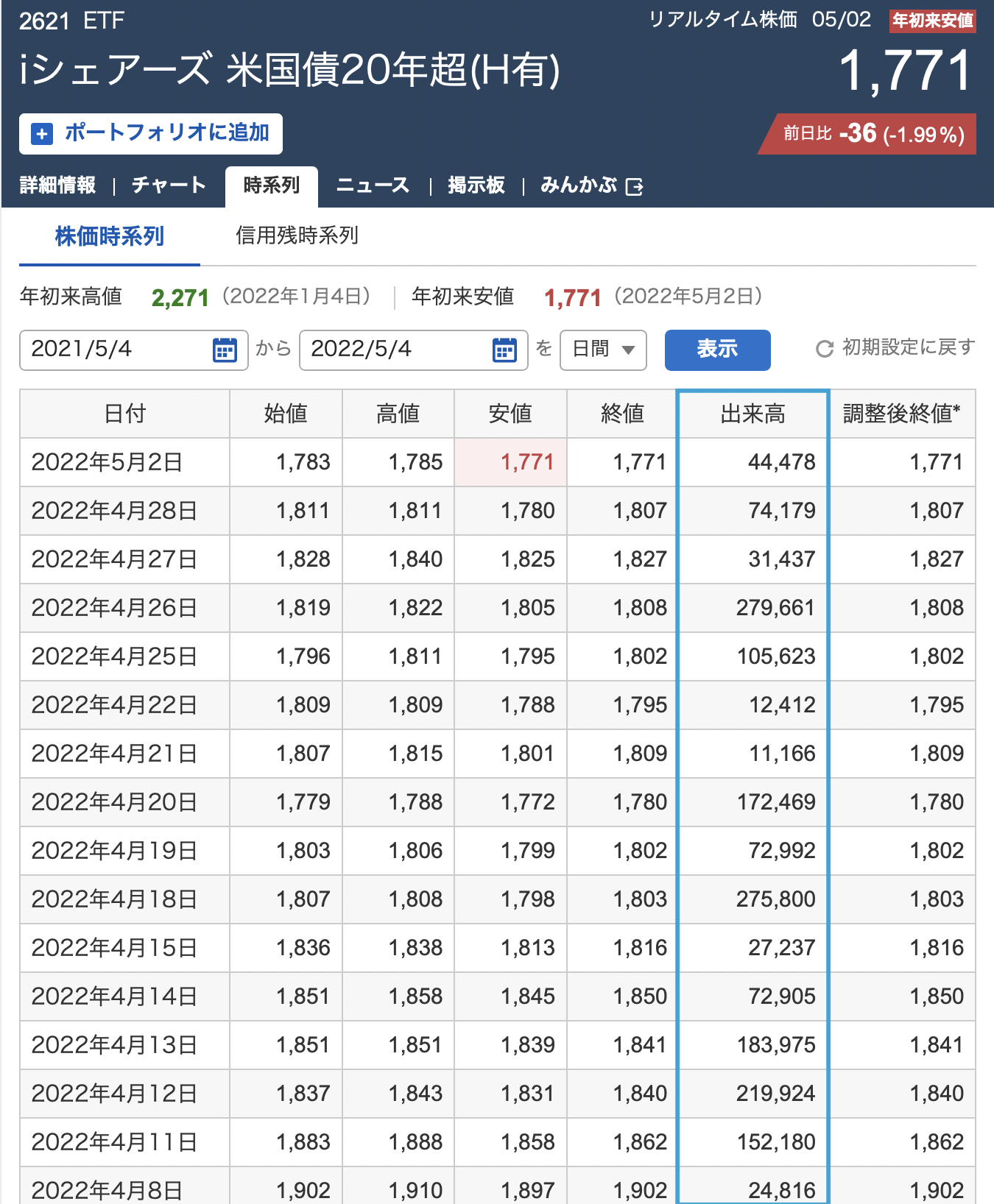
Task: Click volume value 275,800
Action: pos(776,899)
